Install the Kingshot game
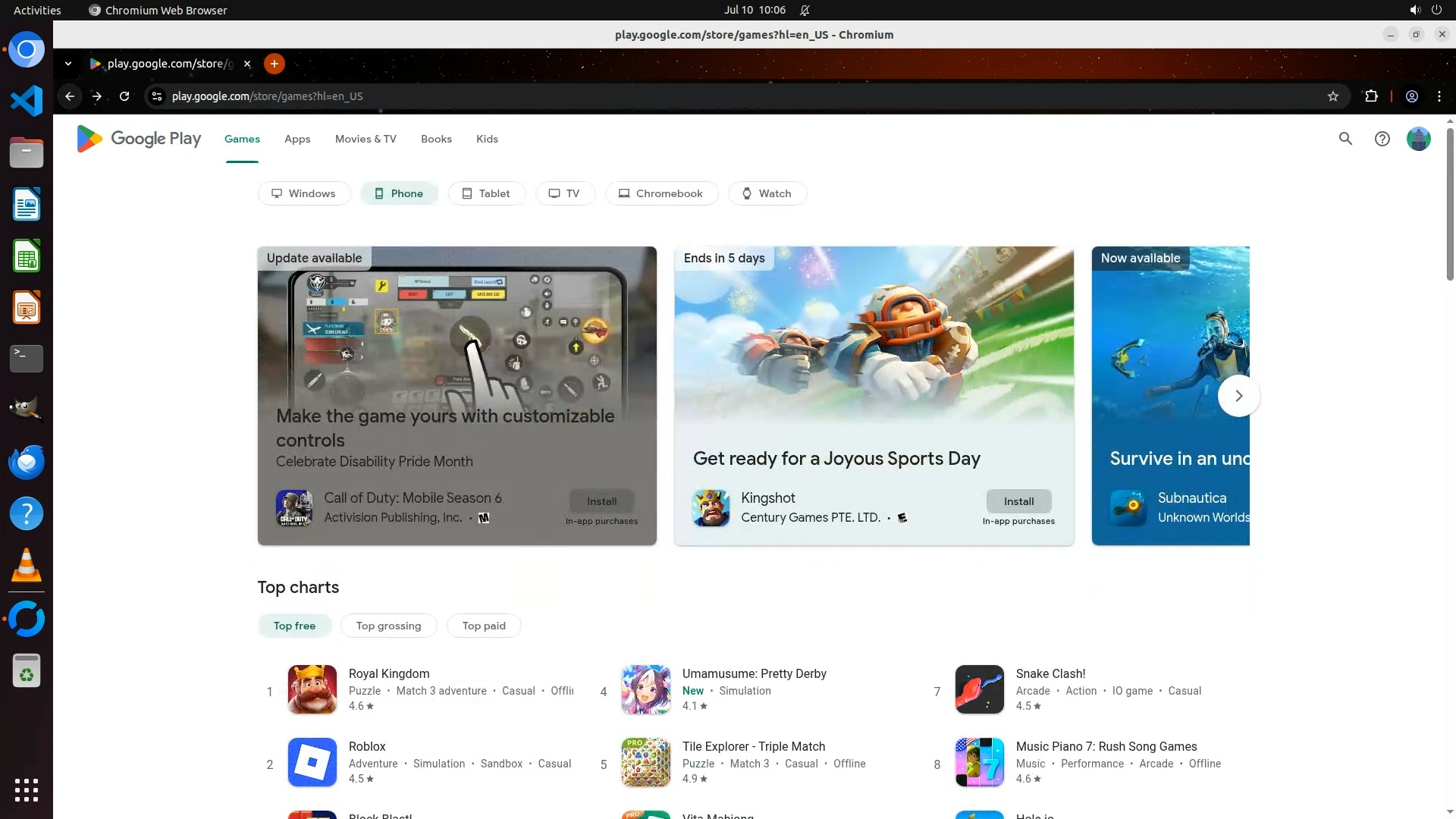Screen dimensions: 1456x819 1018,501
